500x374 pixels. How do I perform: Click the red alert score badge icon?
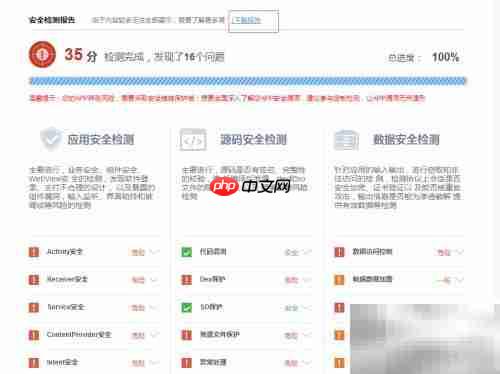click(x=42, y=54)
